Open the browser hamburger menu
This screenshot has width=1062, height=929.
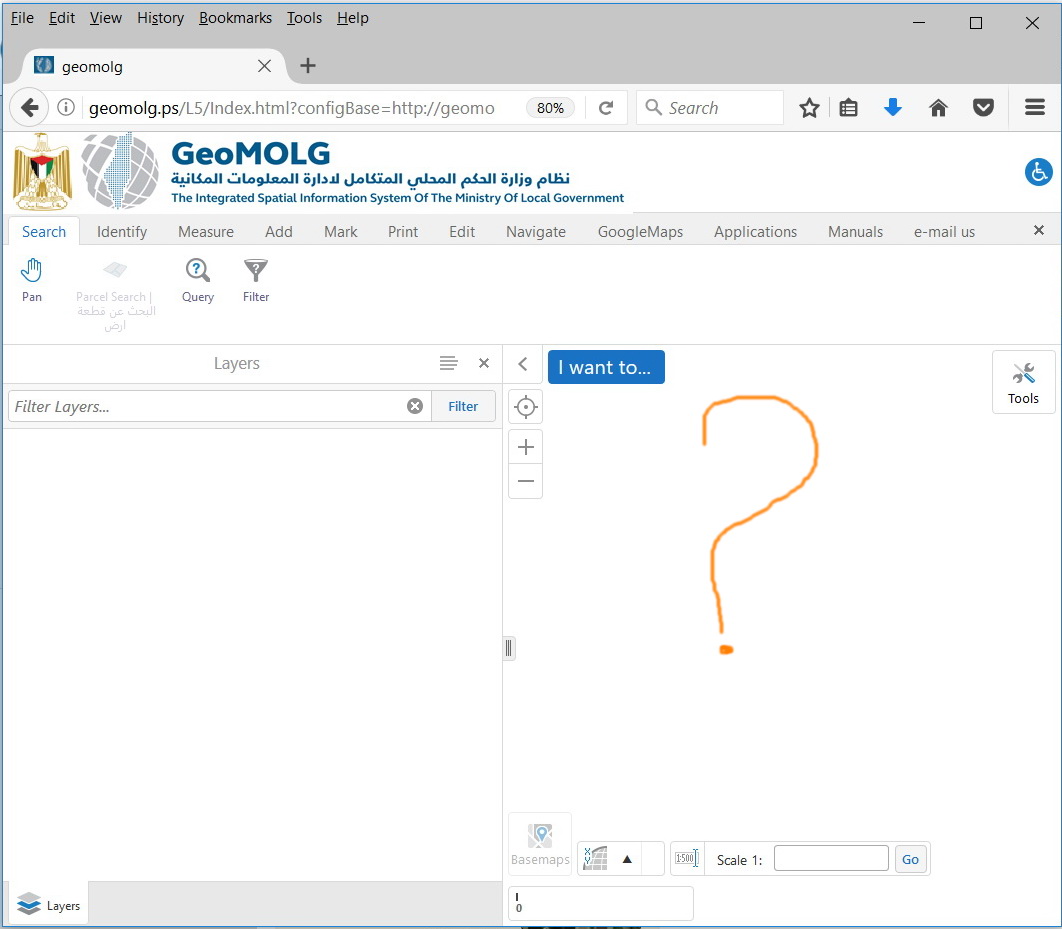click(1034, 107)
